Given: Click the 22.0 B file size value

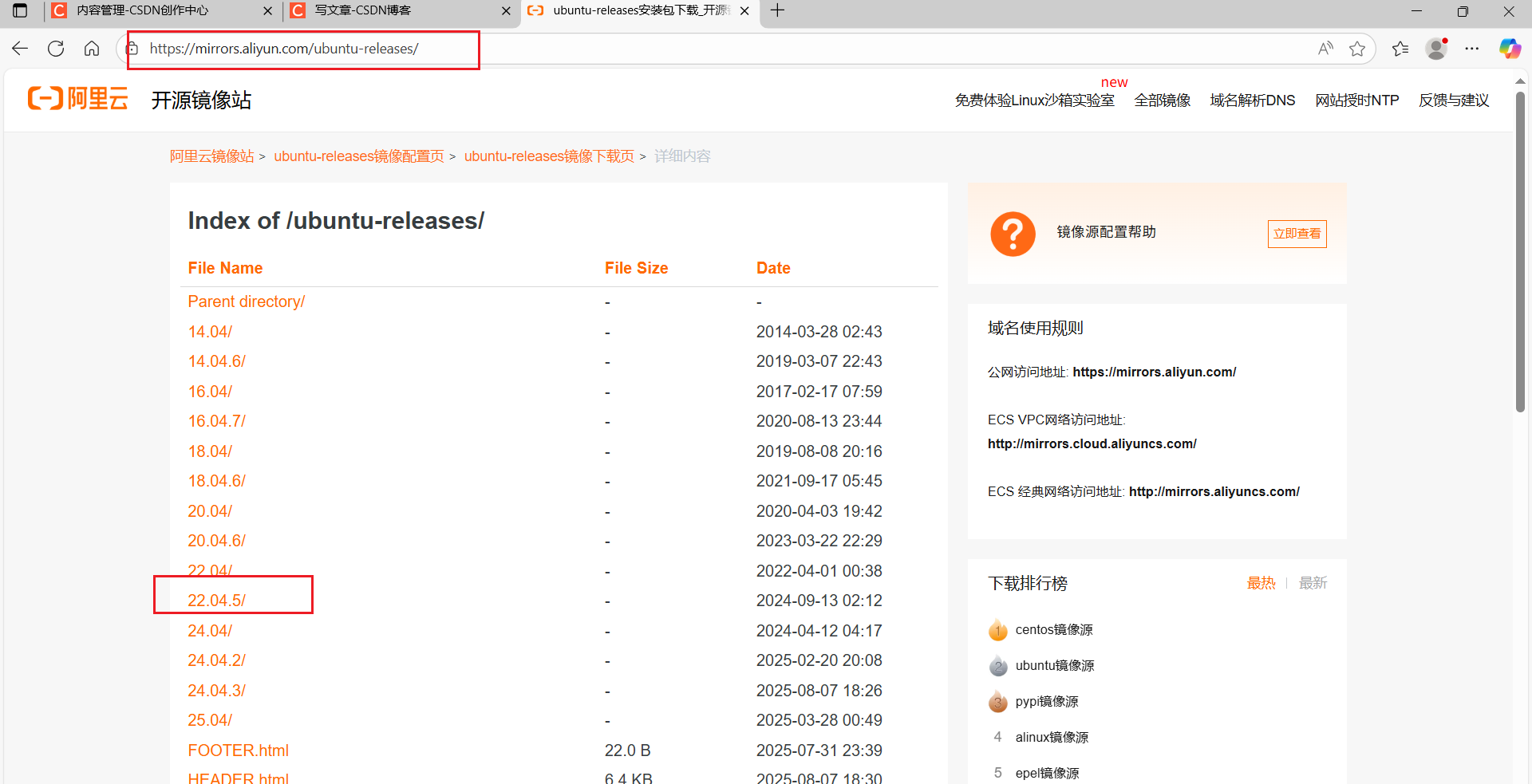Looking at the screenshot, I should click(627, 751).
